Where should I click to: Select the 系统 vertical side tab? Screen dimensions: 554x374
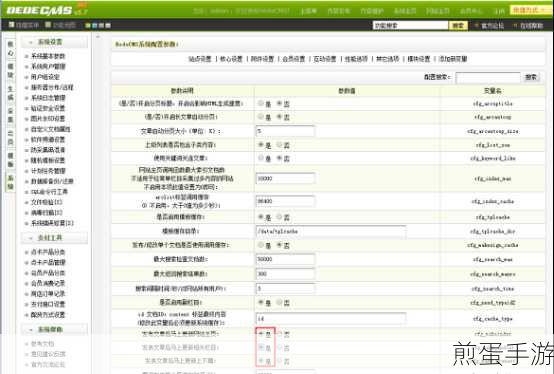tap(11, 182)
